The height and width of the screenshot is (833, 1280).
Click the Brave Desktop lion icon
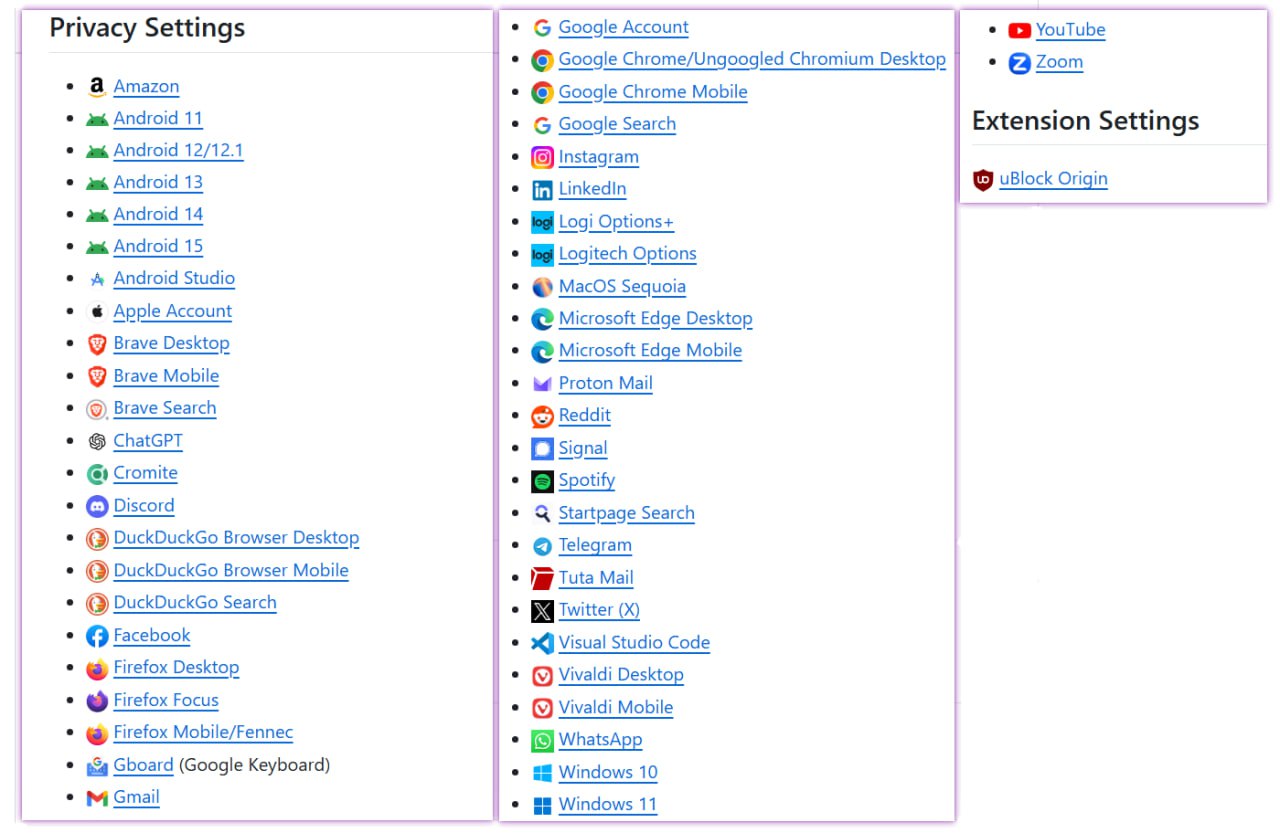tap(97, 344)
